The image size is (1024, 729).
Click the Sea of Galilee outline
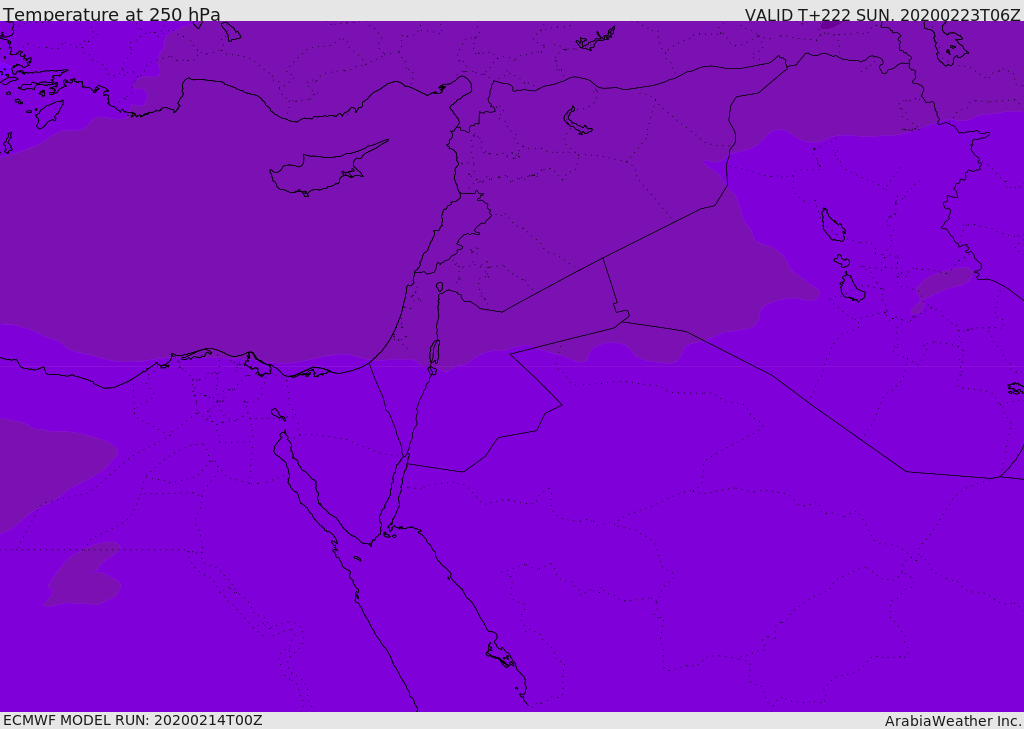(440, 287)
